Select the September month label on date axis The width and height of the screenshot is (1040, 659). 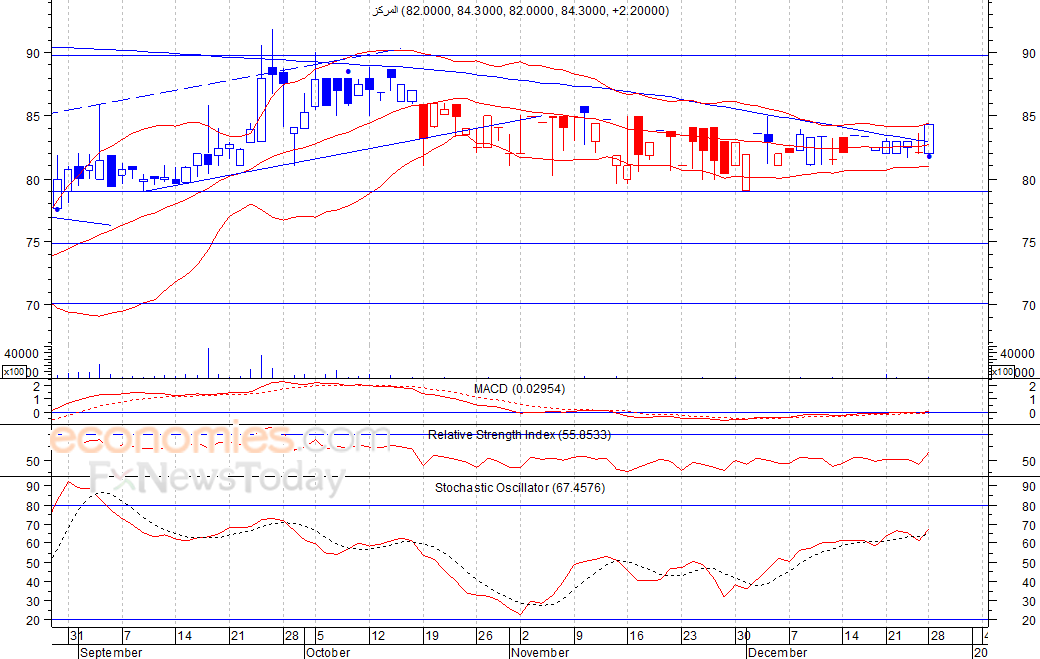pos(111,652)
